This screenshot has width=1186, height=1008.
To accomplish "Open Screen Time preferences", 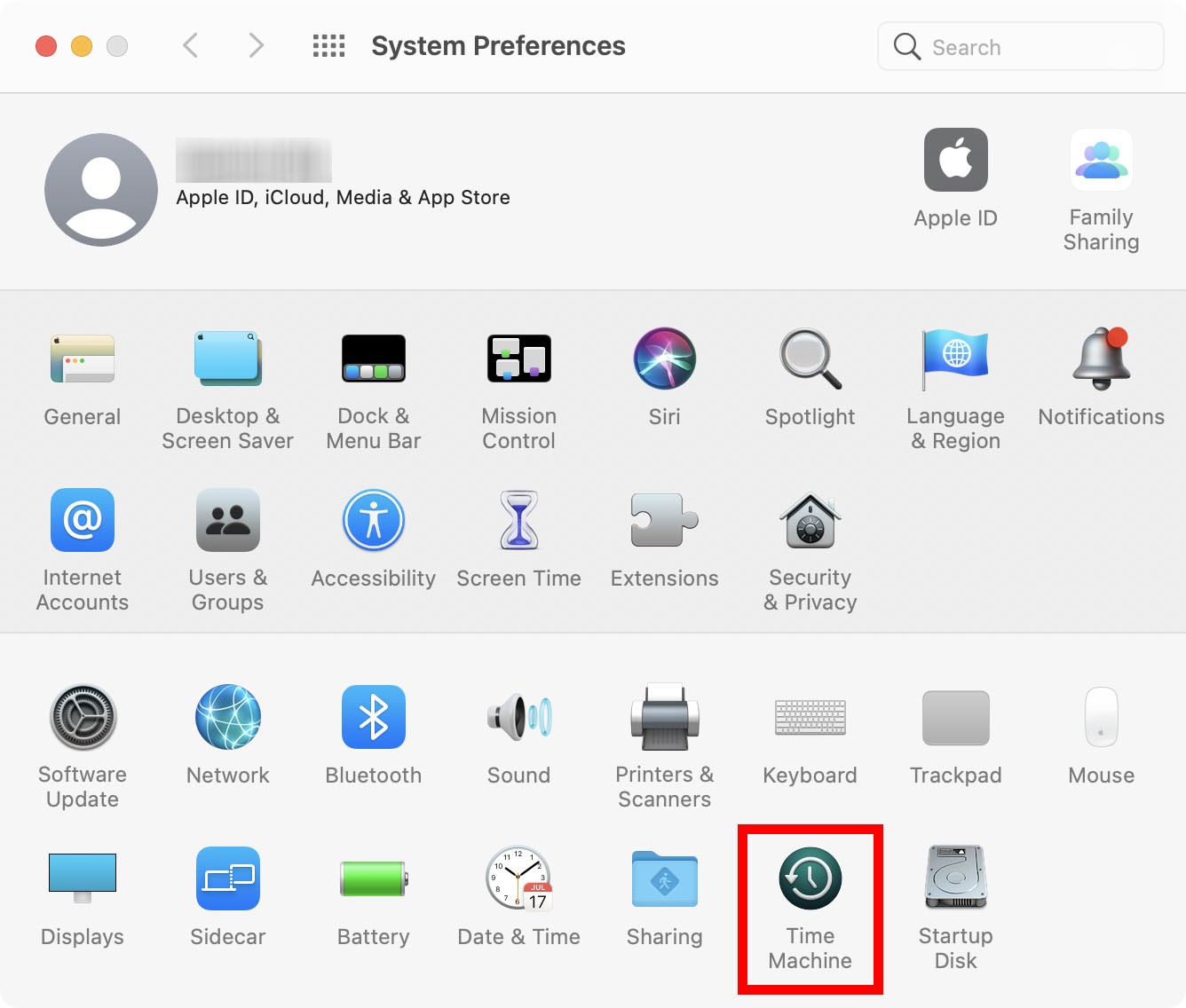I will click(x=518, y=520).
